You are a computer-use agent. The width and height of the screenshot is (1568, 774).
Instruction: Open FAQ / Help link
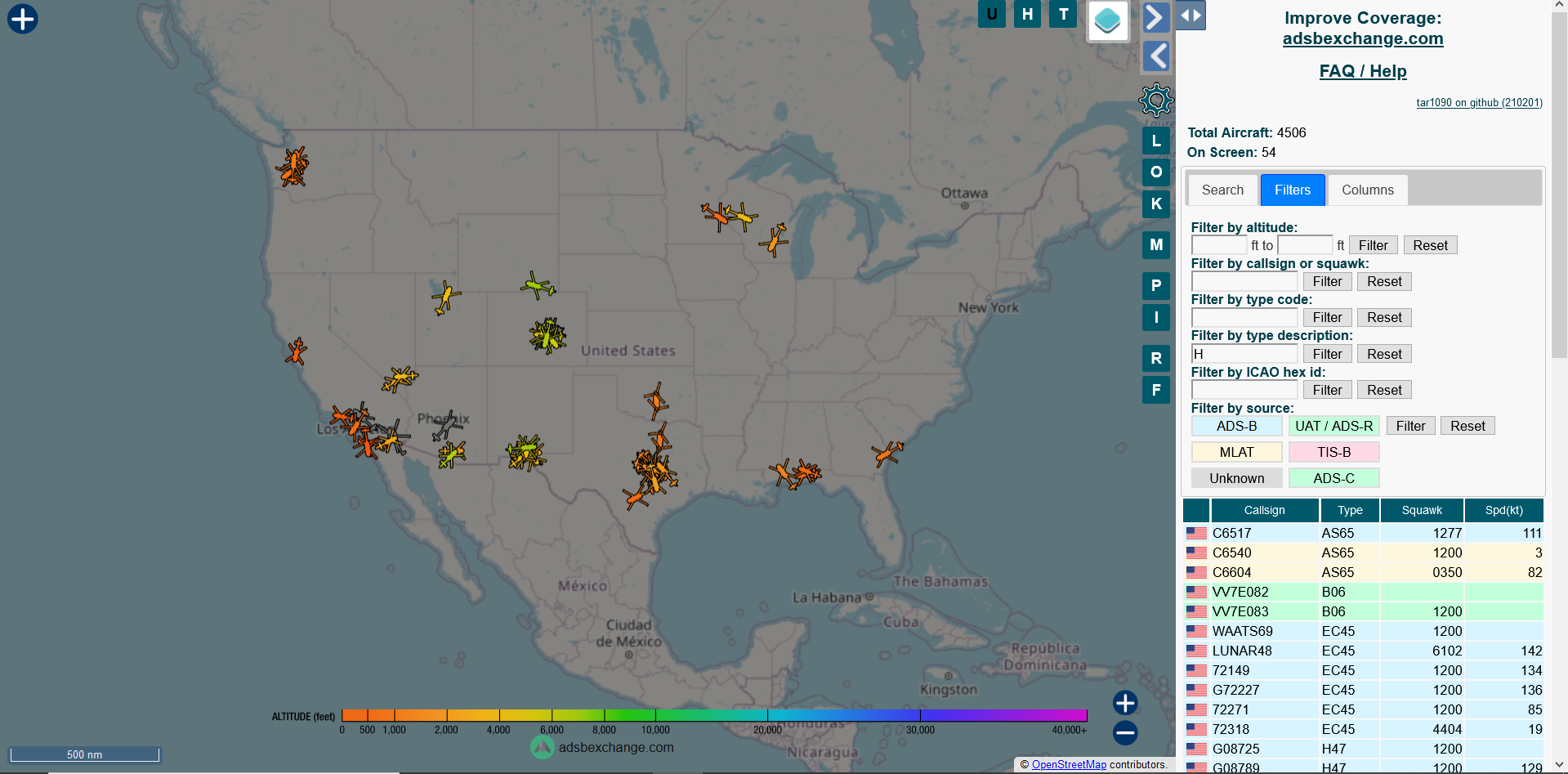1363,71
